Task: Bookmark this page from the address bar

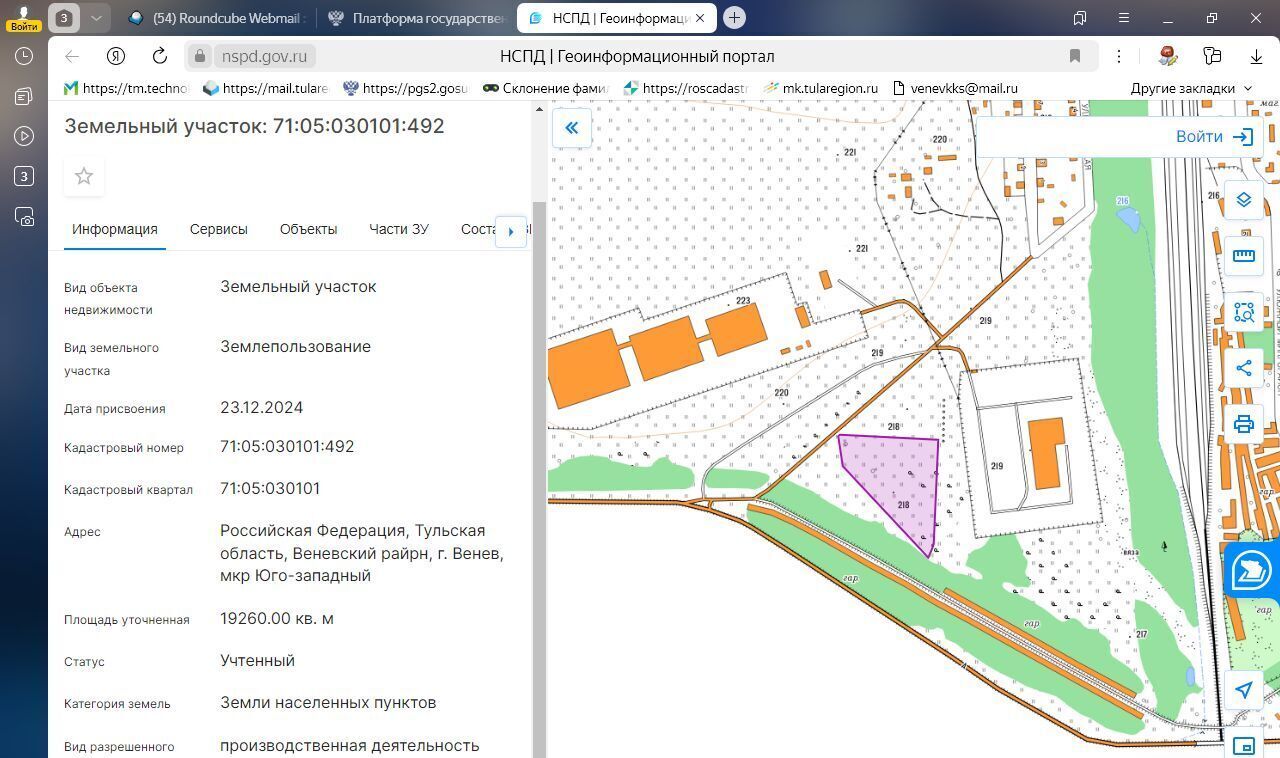Action: [x=1075, y=56]
